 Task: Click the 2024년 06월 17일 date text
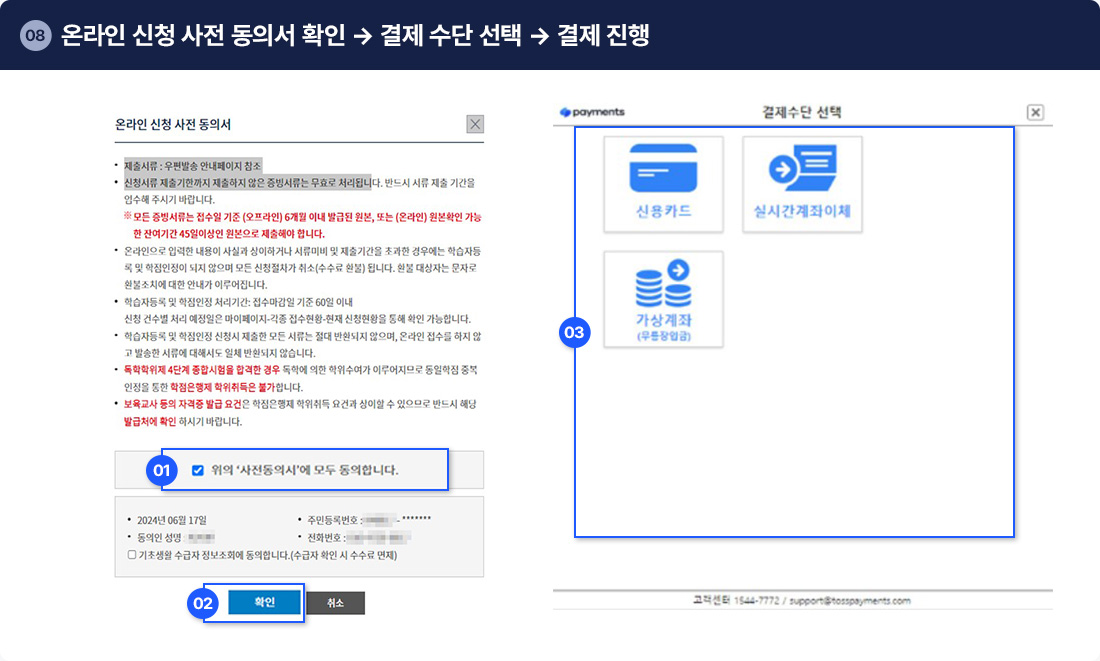coord(172,520)
